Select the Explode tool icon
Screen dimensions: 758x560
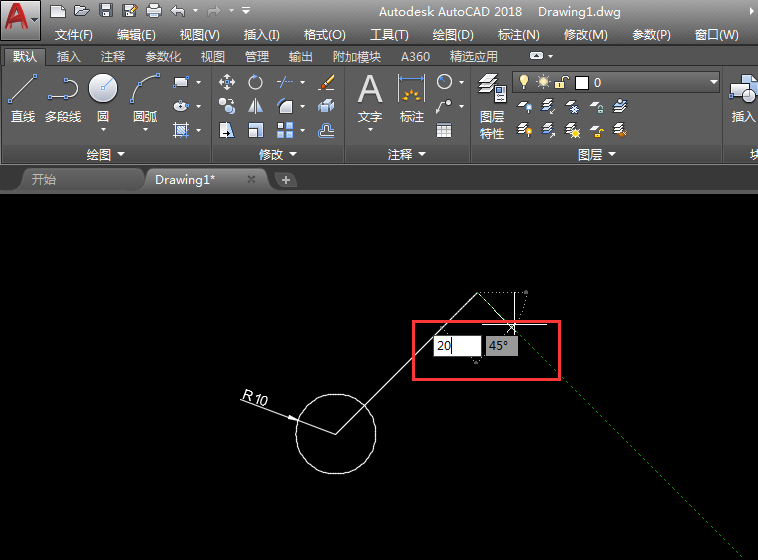point(327,106)
